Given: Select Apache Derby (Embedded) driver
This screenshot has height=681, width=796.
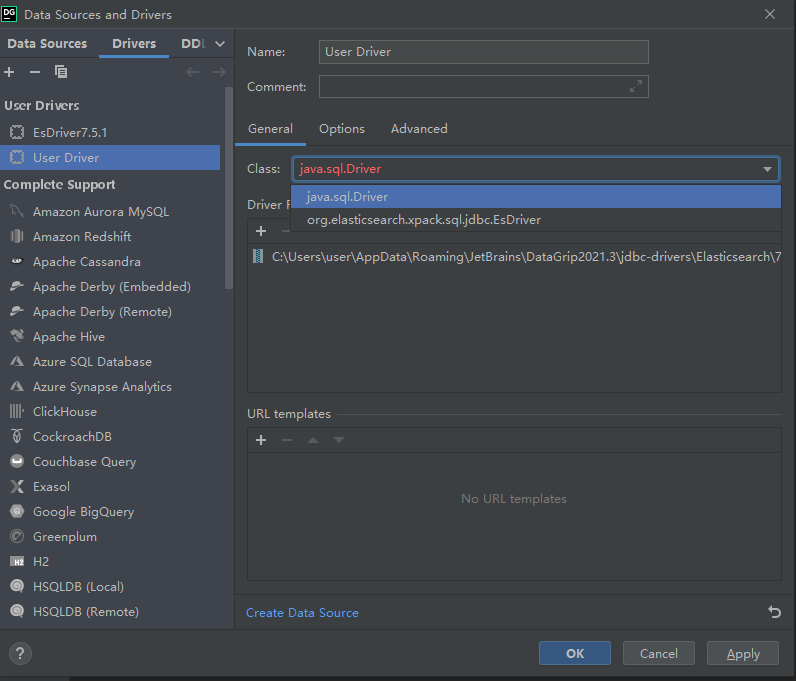Looking at the screenshot, I should click(110, 286).
